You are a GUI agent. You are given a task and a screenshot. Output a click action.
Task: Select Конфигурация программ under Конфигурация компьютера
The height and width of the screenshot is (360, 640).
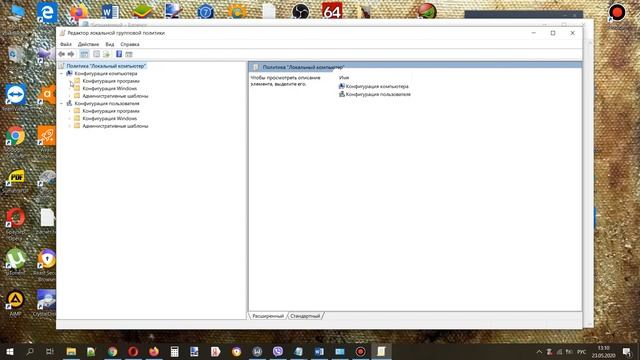[111, 81]
